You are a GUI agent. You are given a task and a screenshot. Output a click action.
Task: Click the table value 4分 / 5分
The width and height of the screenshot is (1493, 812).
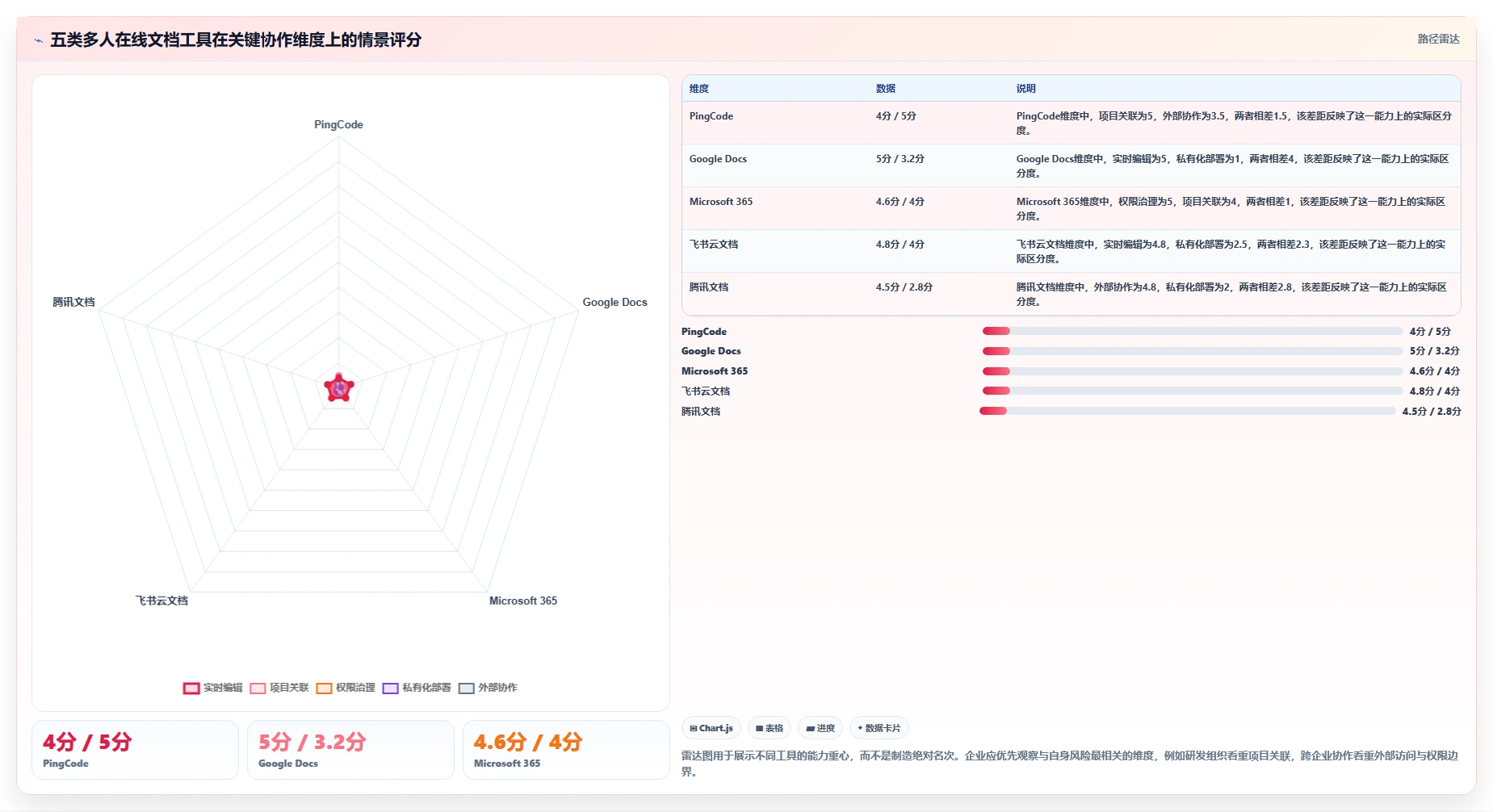coord(896,116)
